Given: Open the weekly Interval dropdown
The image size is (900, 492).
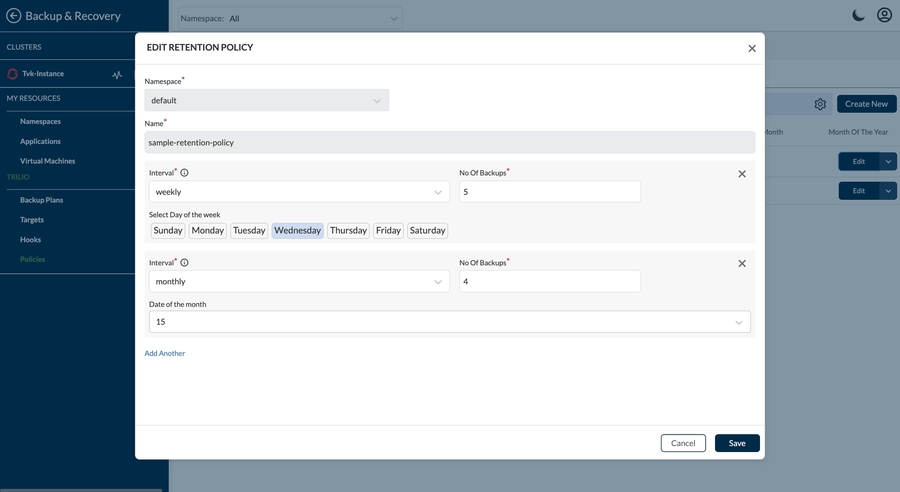Looking at the screenshot, I should point(299,192).
